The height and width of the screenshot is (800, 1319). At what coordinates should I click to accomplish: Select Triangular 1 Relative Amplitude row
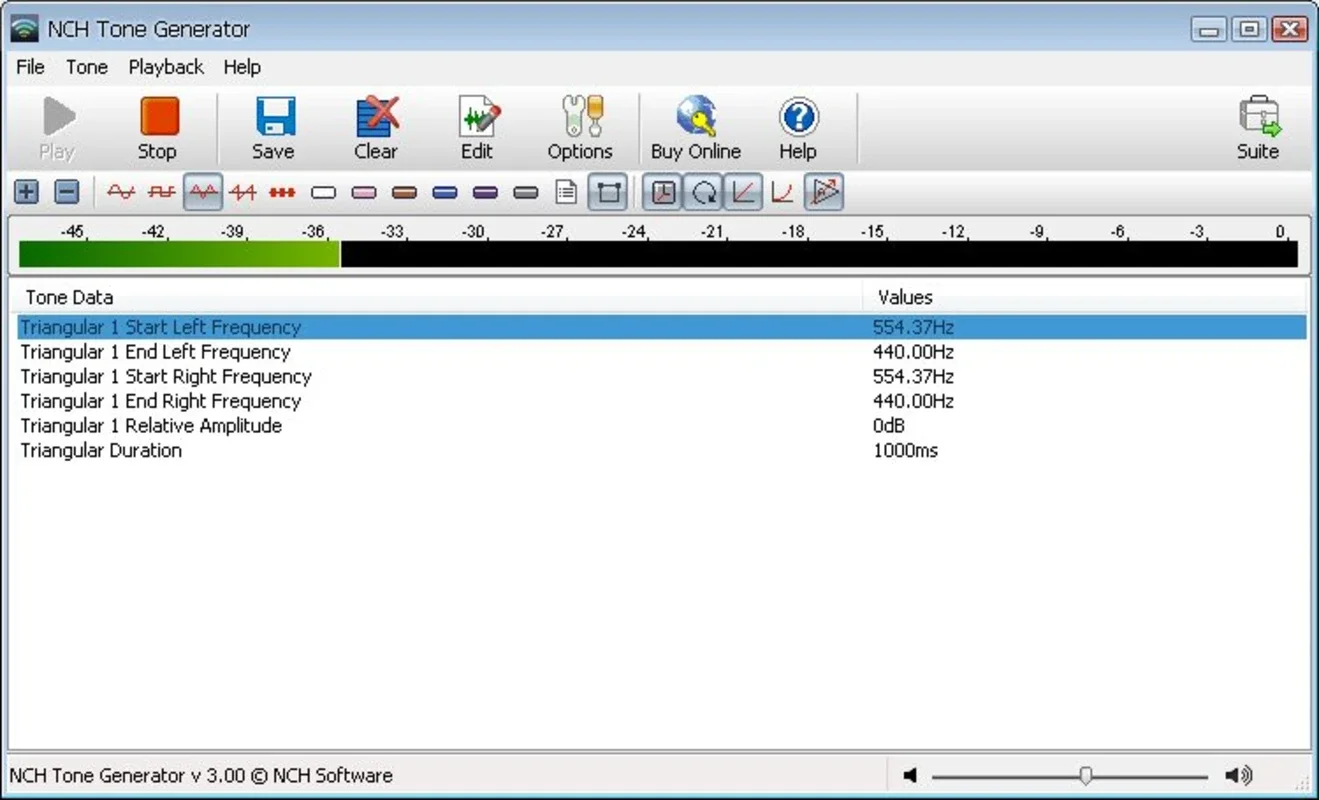[662, 425]
